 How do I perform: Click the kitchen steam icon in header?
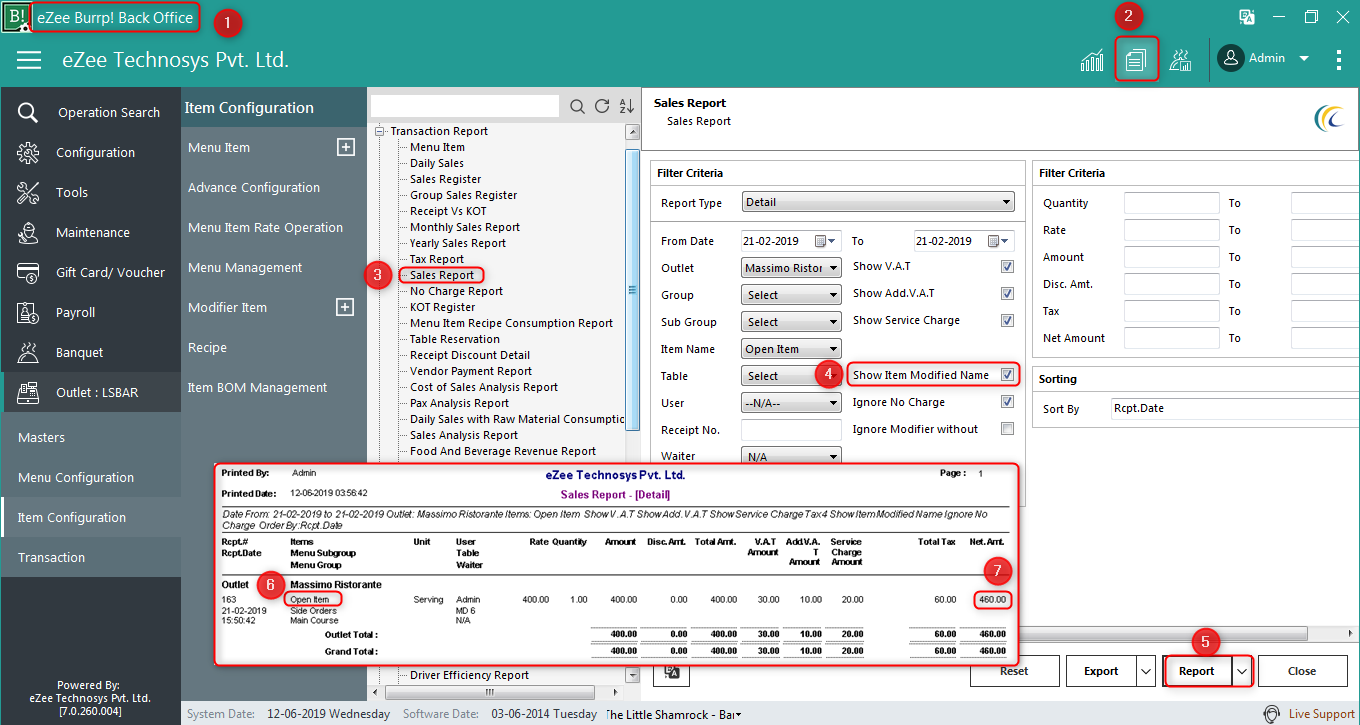click(x=1181, y=60)
